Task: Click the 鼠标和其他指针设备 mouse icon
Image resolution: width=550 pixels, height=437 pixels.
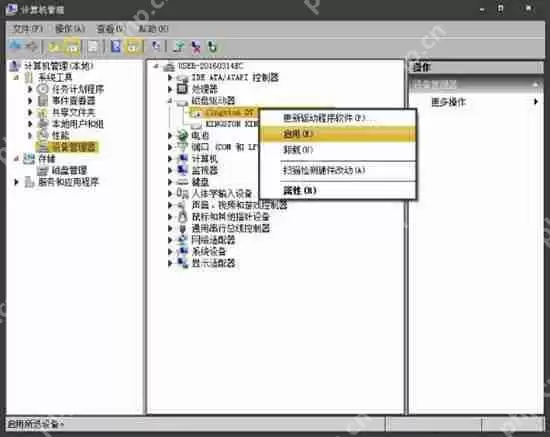Action: click(182, 217)
